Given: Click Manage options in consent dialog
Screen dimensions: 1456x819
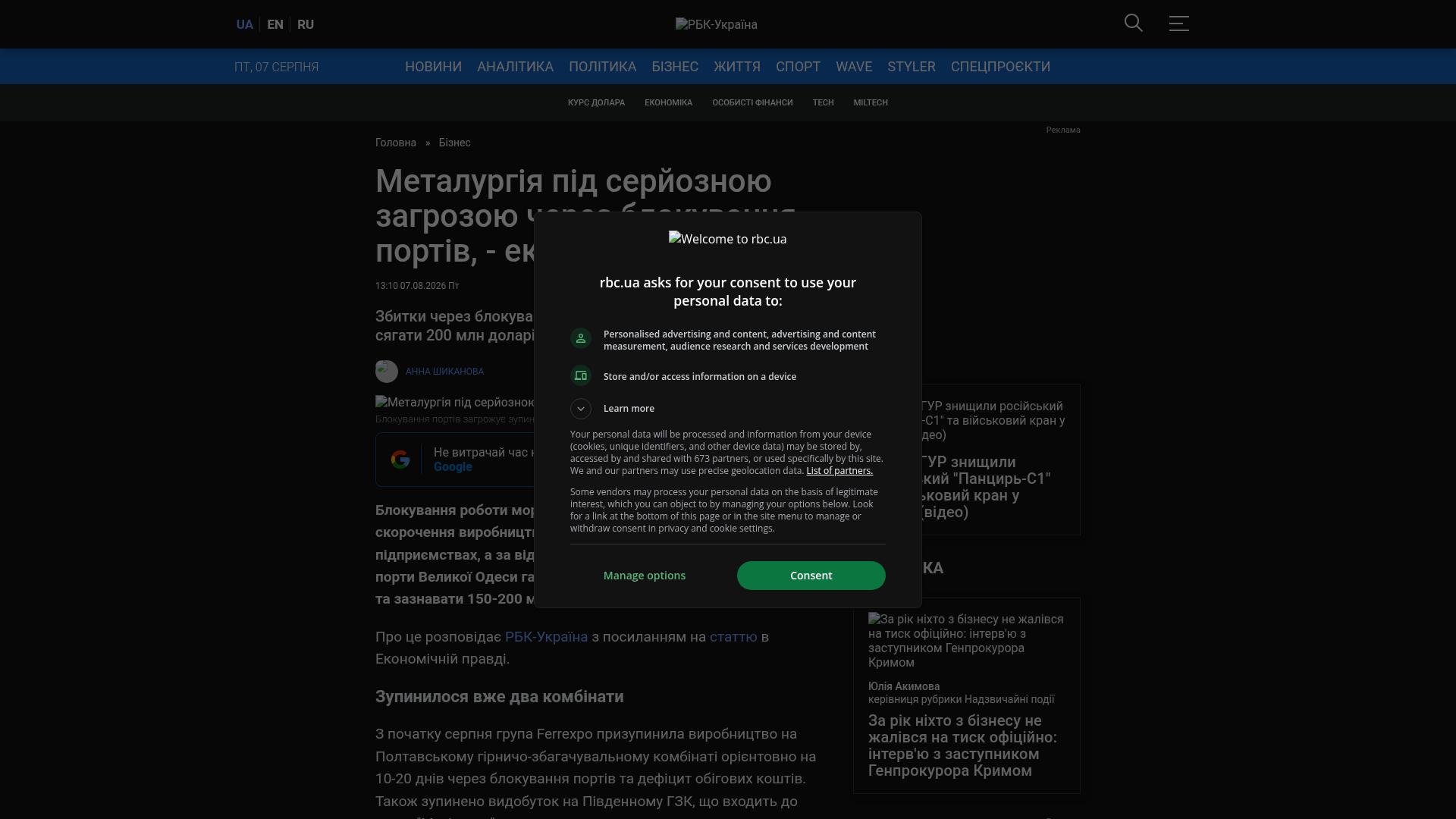Looking at the screenshot, I should click(x=645, y=576).
